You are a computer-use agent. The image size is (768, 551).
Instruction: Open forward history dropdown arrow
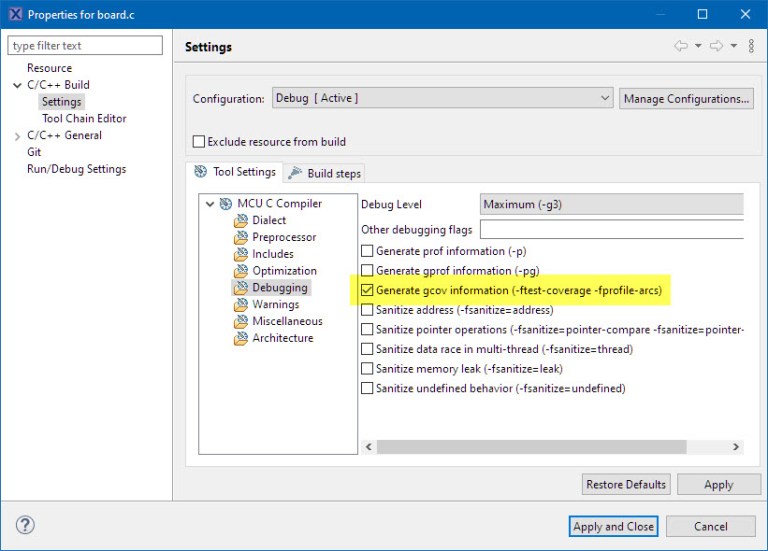point(734,46)
